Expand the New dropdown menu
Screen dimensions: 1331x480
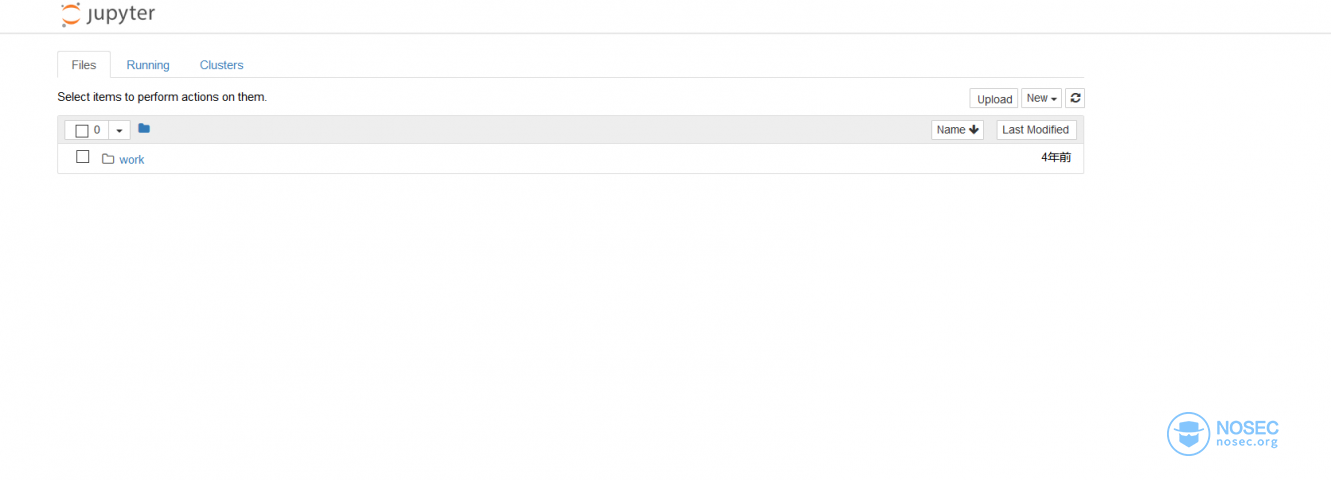point(1041,98)
